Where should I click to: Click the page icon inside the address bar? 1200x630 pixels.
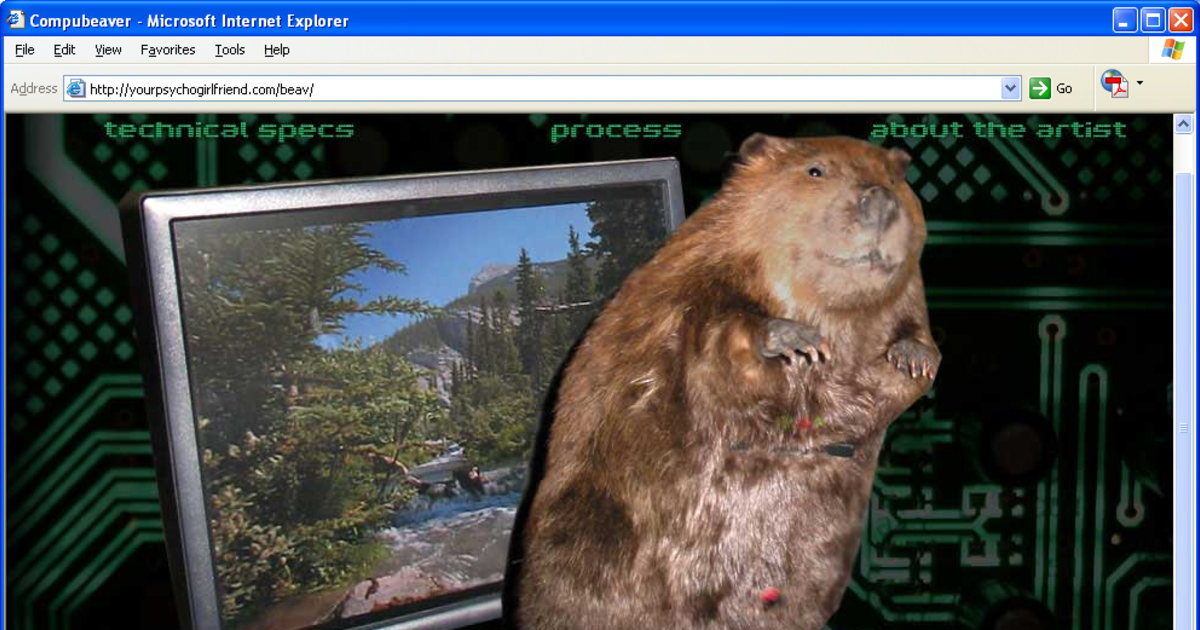[x=74, y=88]
